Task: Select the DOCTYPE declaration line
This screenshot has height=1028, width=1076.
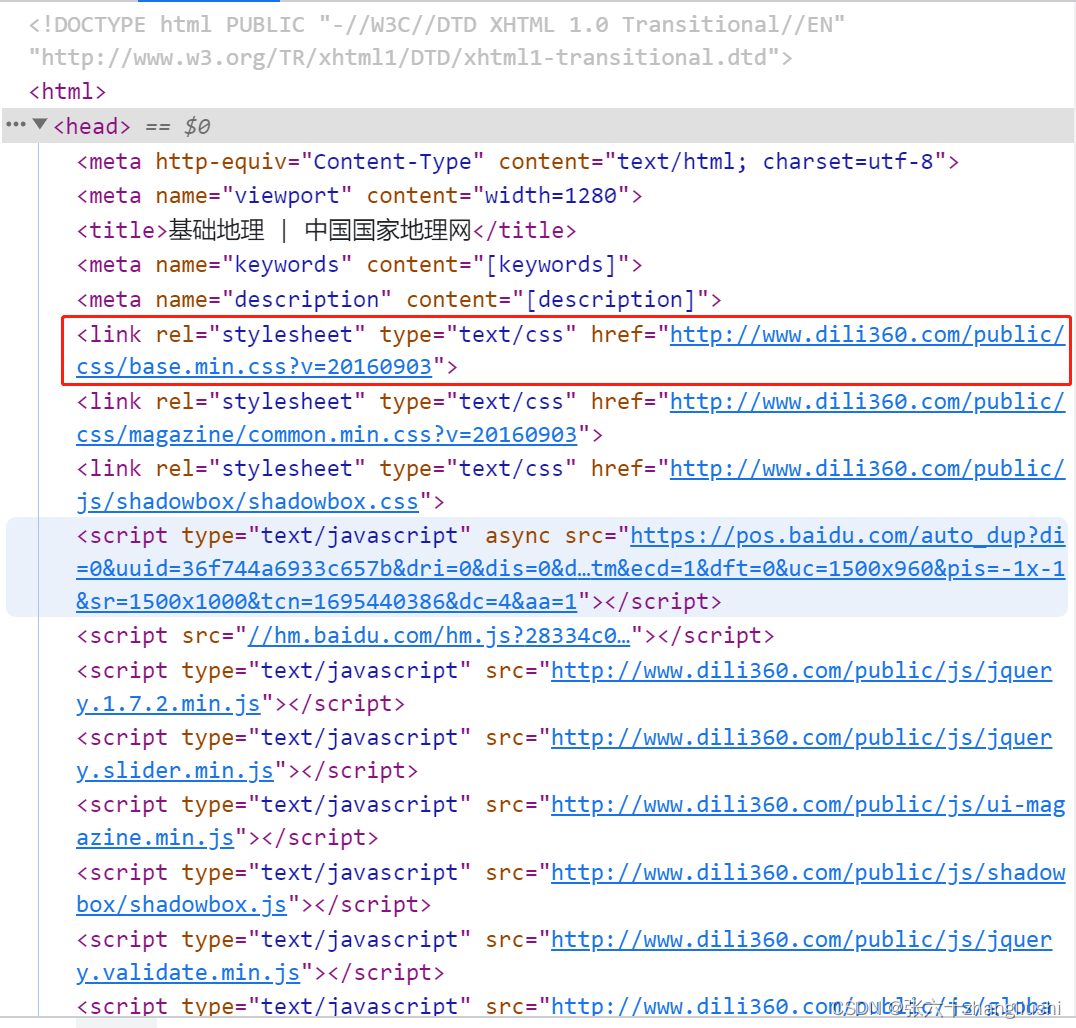Action: pos(437,41)
